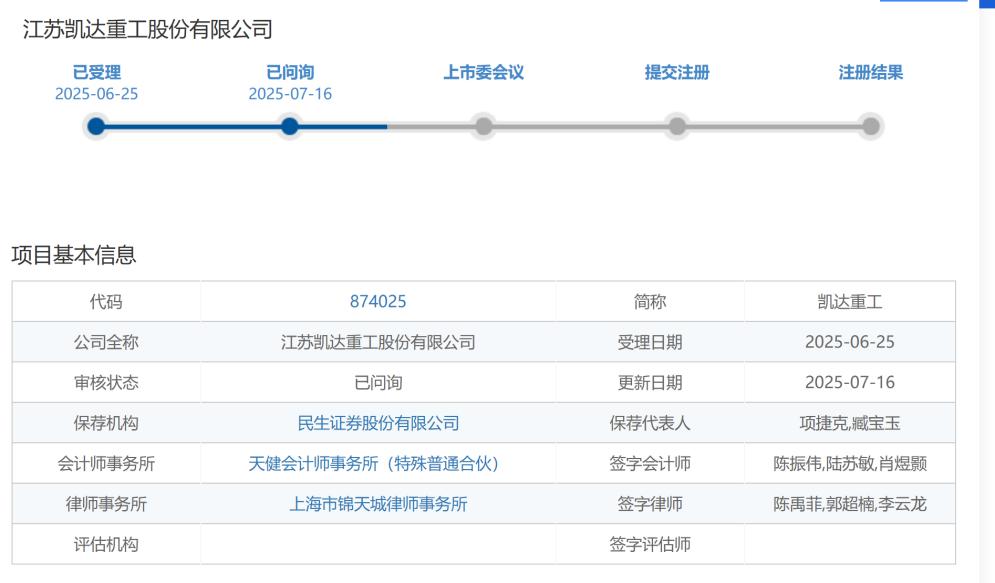995x583 pixels.
Task: Click the 凯达重工 short name cell
Action: tap(850, 301)
